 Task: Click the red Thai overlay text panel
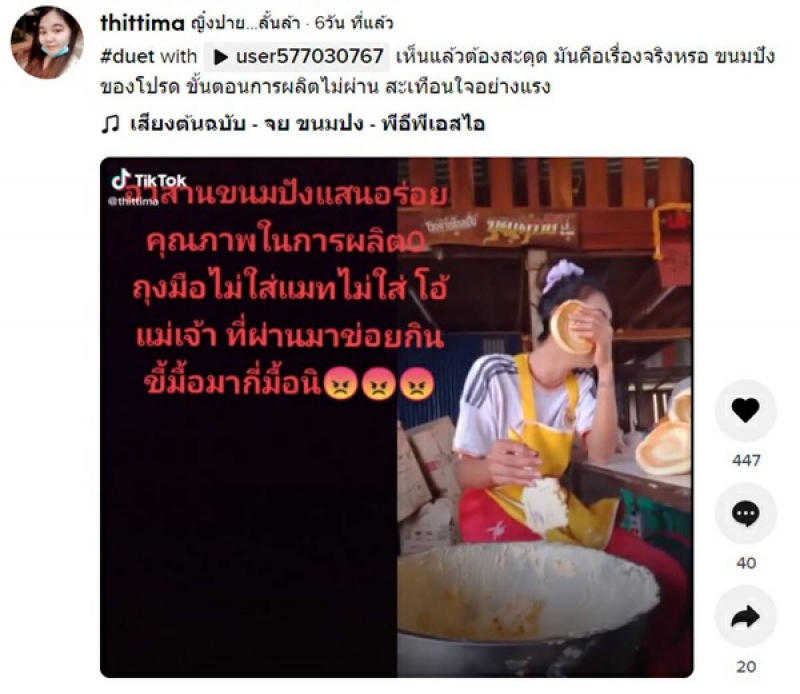[x=290, y=290]
